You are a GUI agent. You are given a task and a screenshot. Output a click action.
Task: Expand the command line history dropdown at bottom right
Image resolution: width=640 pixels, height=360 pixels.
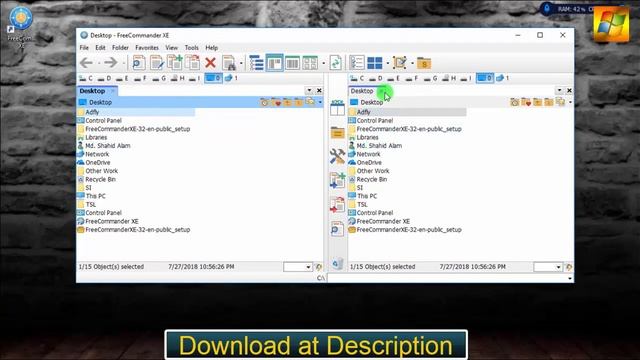pyautogui.click(x=570, y=278)
